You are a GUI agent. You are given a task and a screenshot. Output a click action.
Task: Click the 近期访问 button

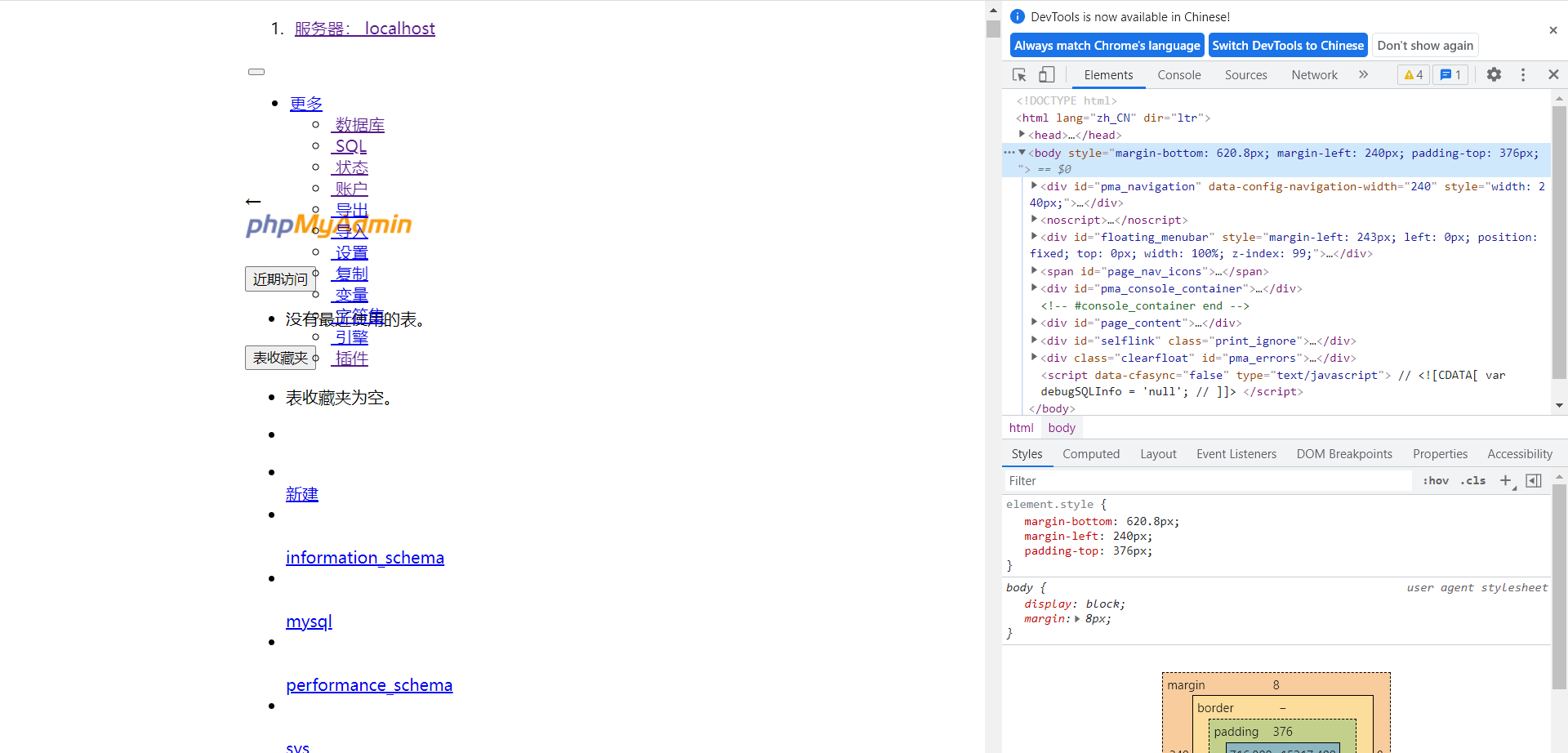coord(280,279)
